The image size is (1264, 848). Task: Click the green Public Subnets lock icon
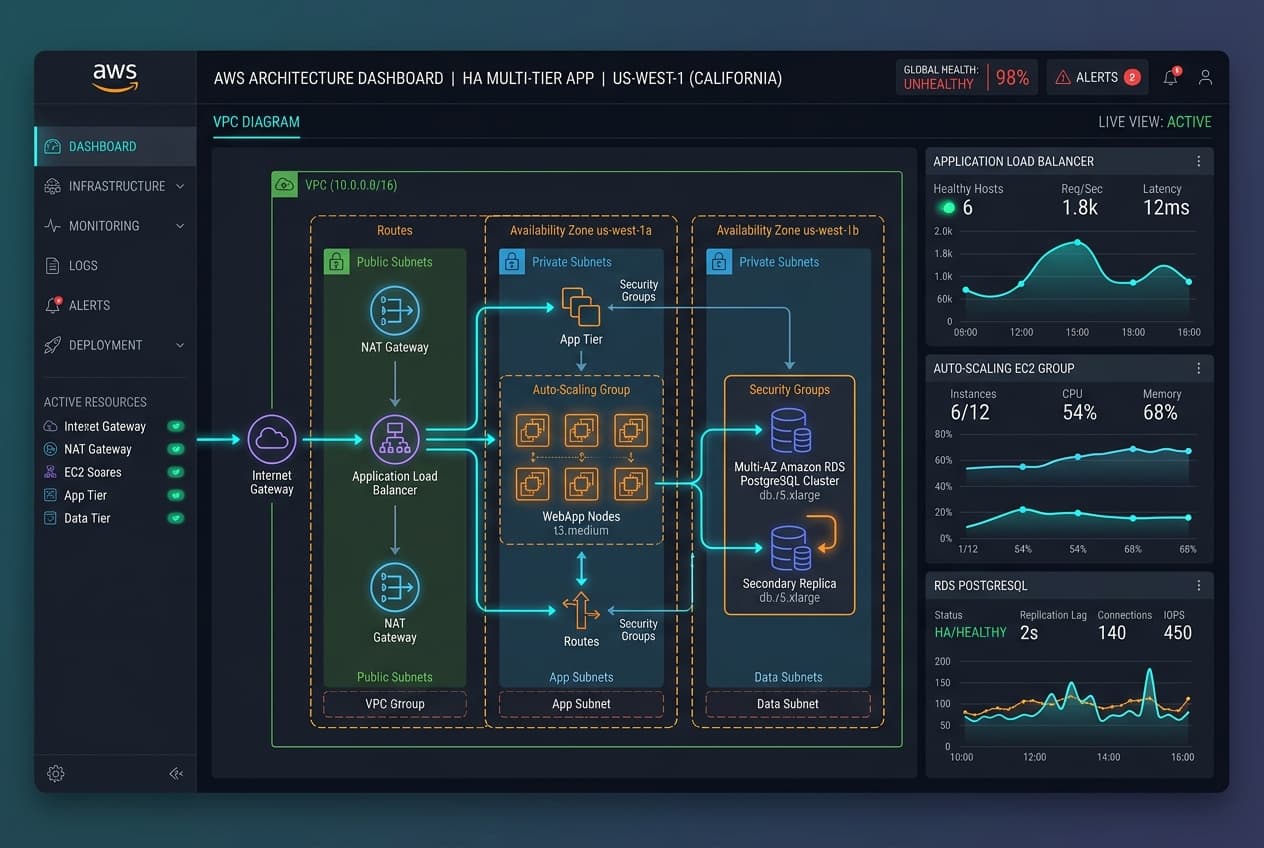point(336,262)
